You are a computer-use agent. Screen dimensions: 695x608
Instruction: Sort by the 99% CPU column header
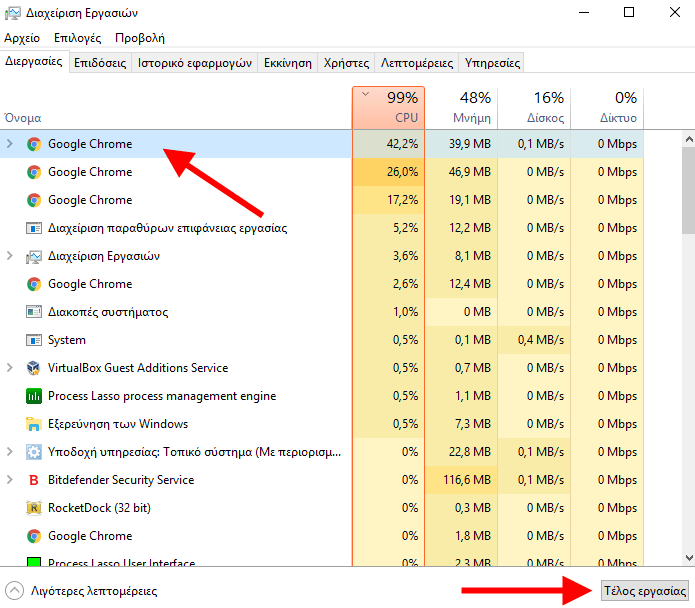389,109
